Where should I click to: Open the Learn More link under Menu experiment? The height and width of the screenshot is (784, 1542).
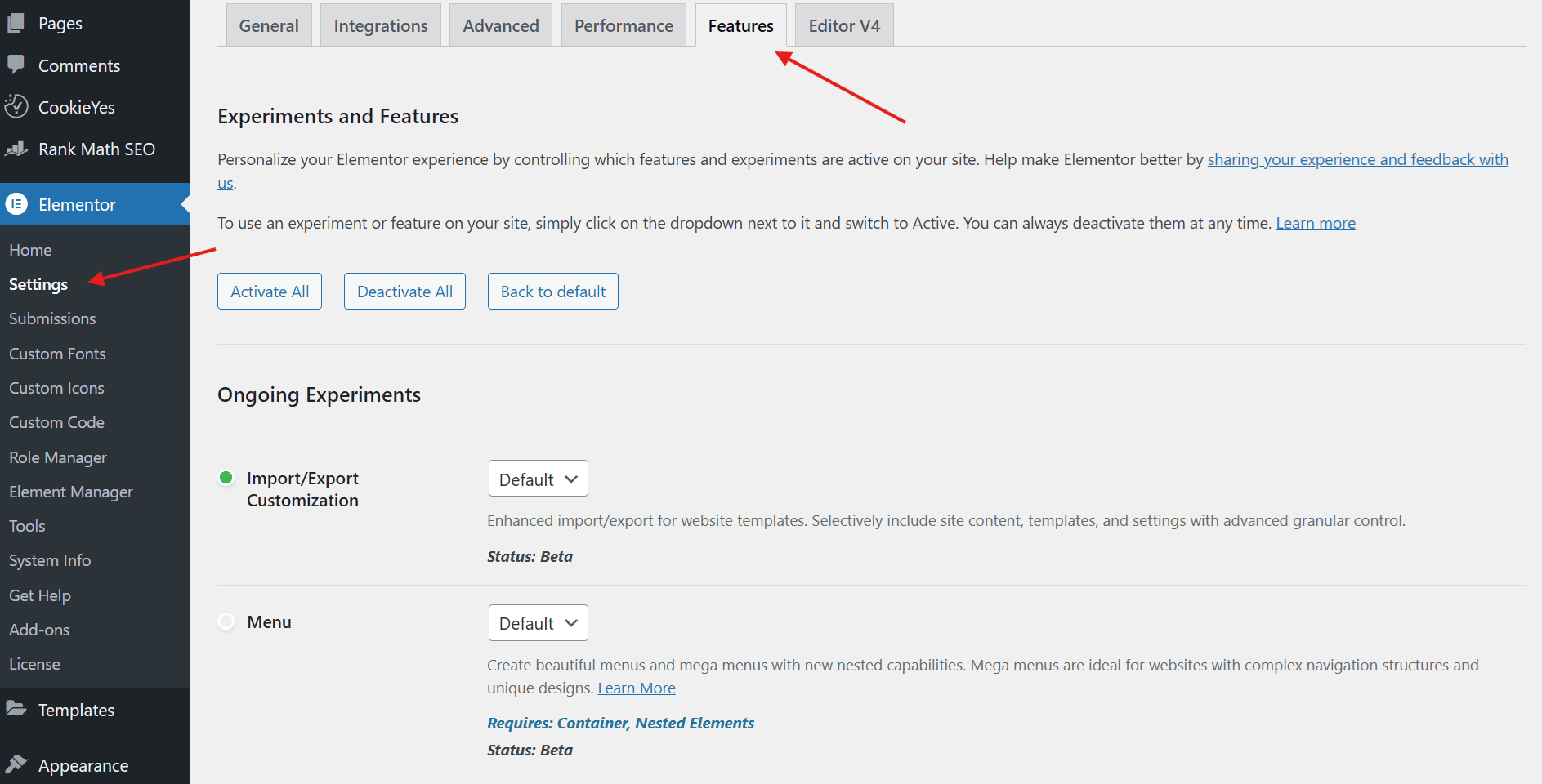click(x=636, y=688)
